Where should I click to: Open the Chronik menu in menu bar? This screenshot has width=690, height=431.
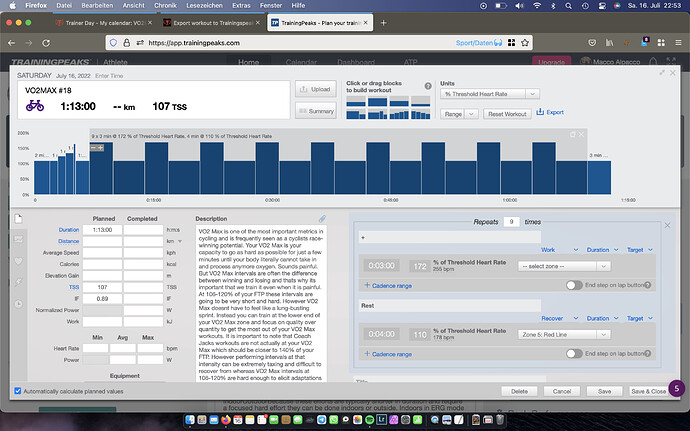click(x=165, y=6)
